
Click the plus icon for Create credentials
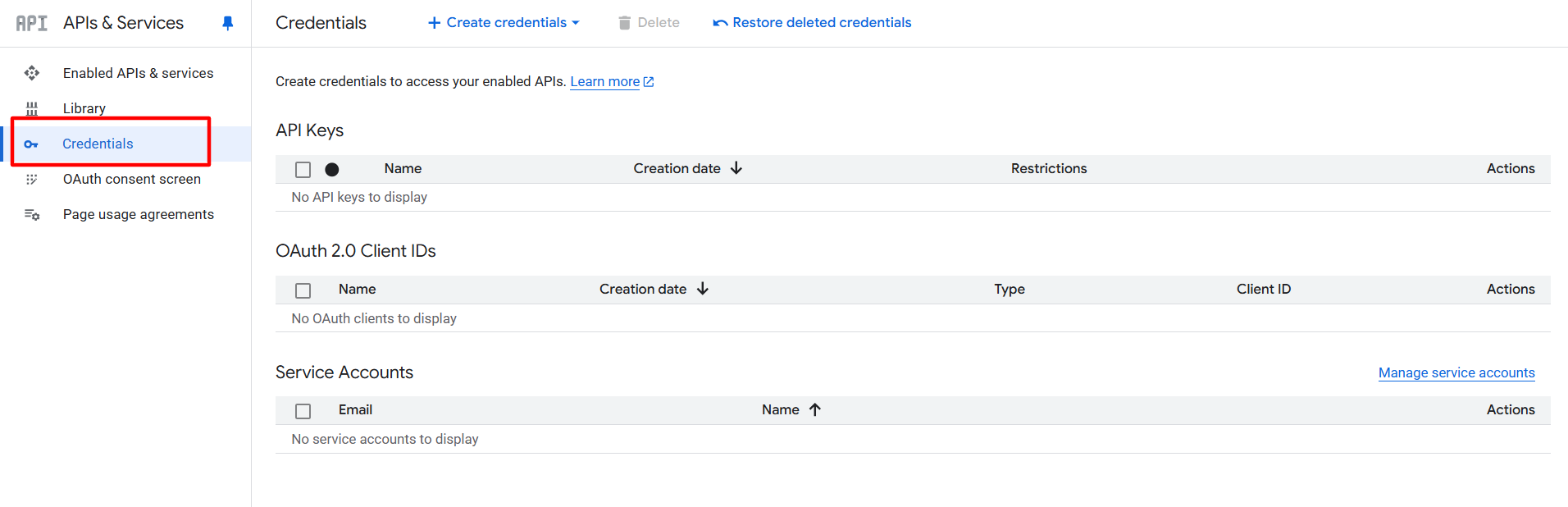tap(435, 23)
